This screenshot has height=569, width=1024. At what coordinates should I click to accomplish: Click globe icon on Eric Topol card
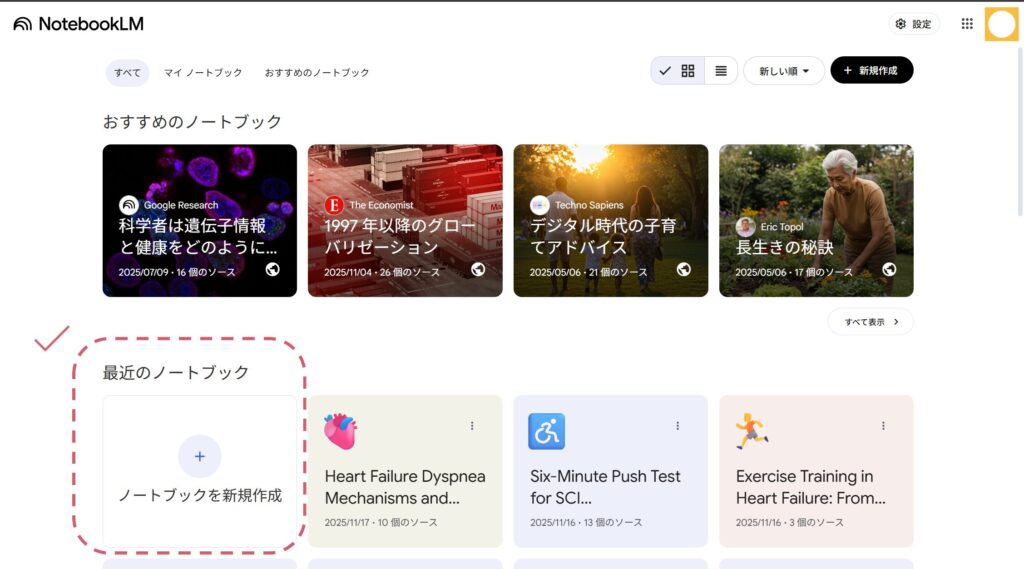click(889, 269)
